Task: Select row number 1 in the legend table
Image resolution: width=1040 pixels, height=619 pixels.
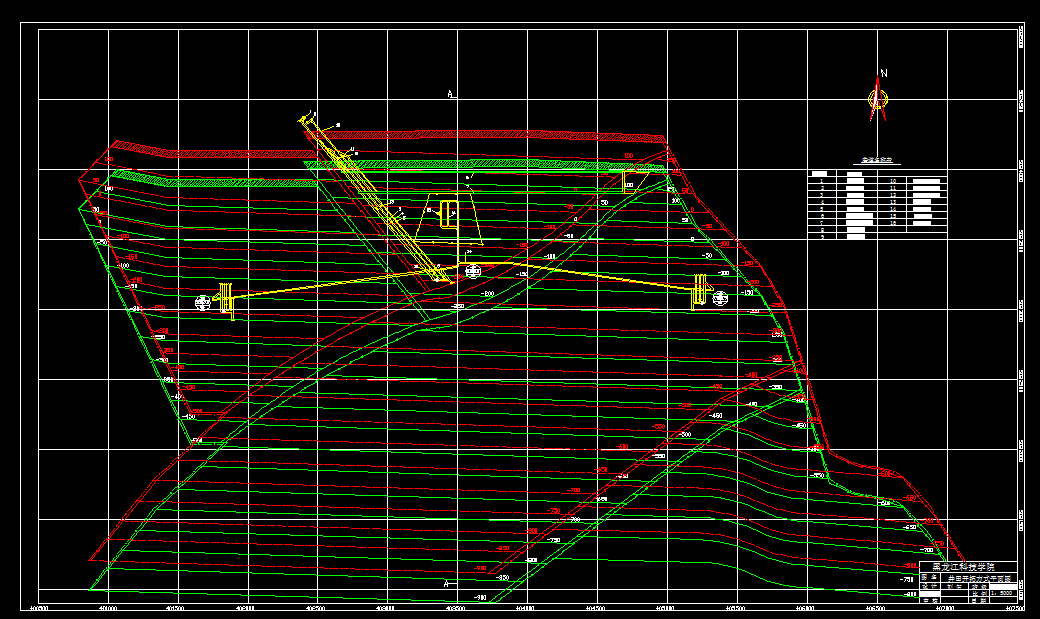Action: [x=822, y=180]
